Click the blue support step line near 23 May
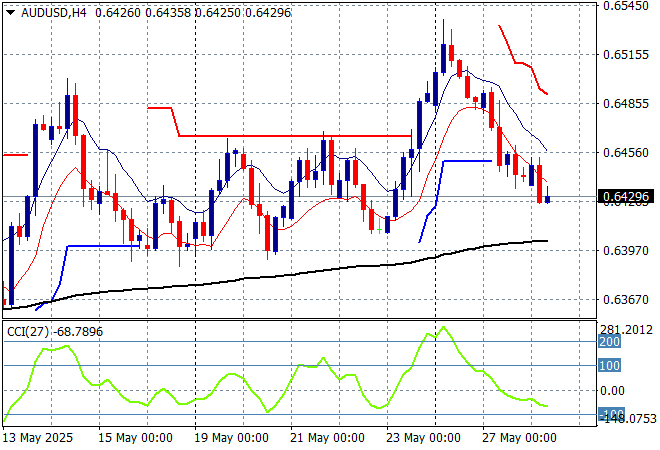The image size is (660, 450). [465, 160]
